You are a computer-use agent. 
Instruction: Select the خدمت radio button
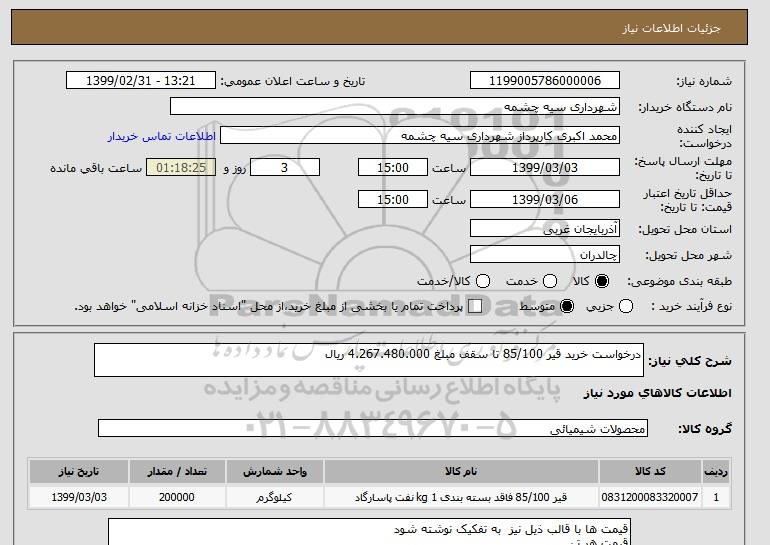[550, 281]
